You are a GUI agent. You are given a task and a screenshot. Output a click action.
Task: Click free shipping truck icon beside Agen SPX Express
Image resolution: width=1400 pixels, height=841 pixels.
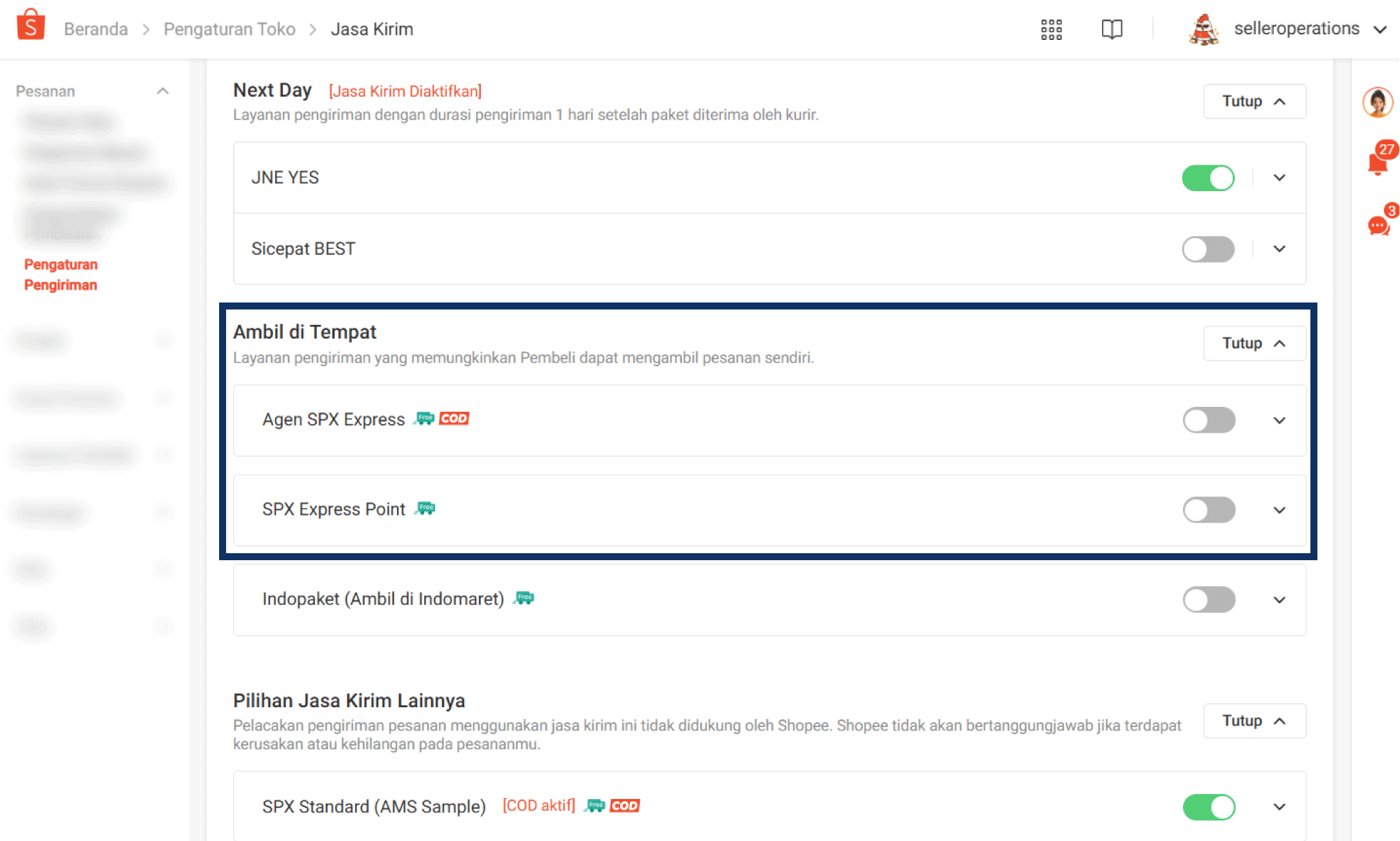tap(424, 419)
